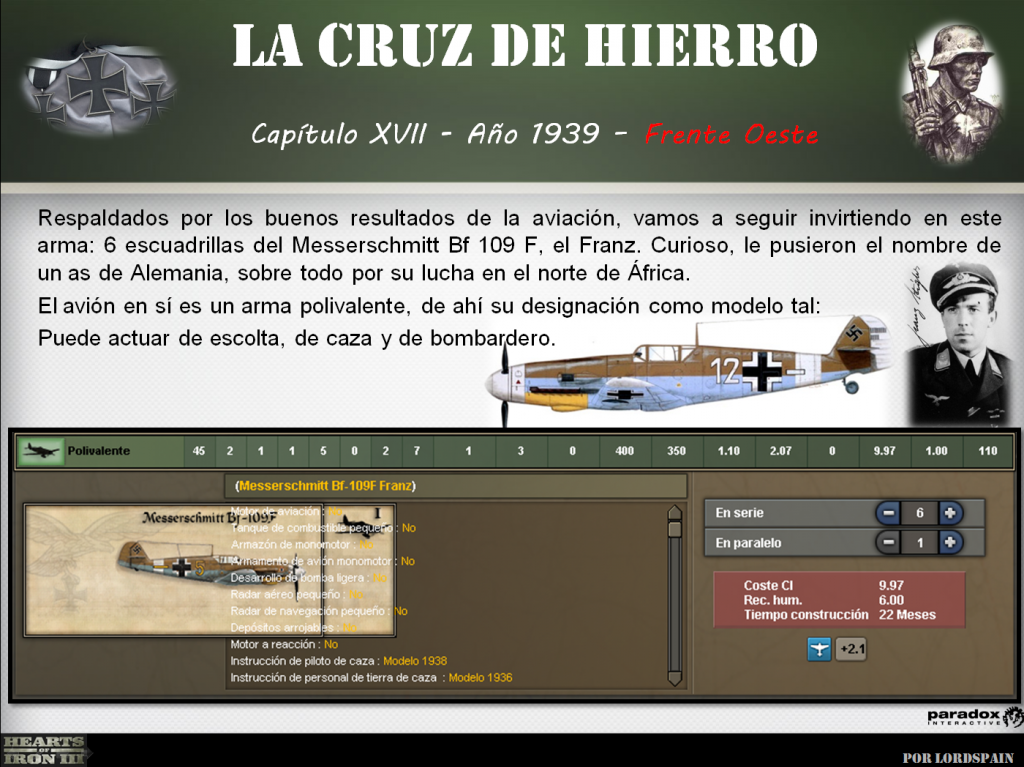
Task: Select Instrucción de personal de tierra row
Action: tap(371, 678)
